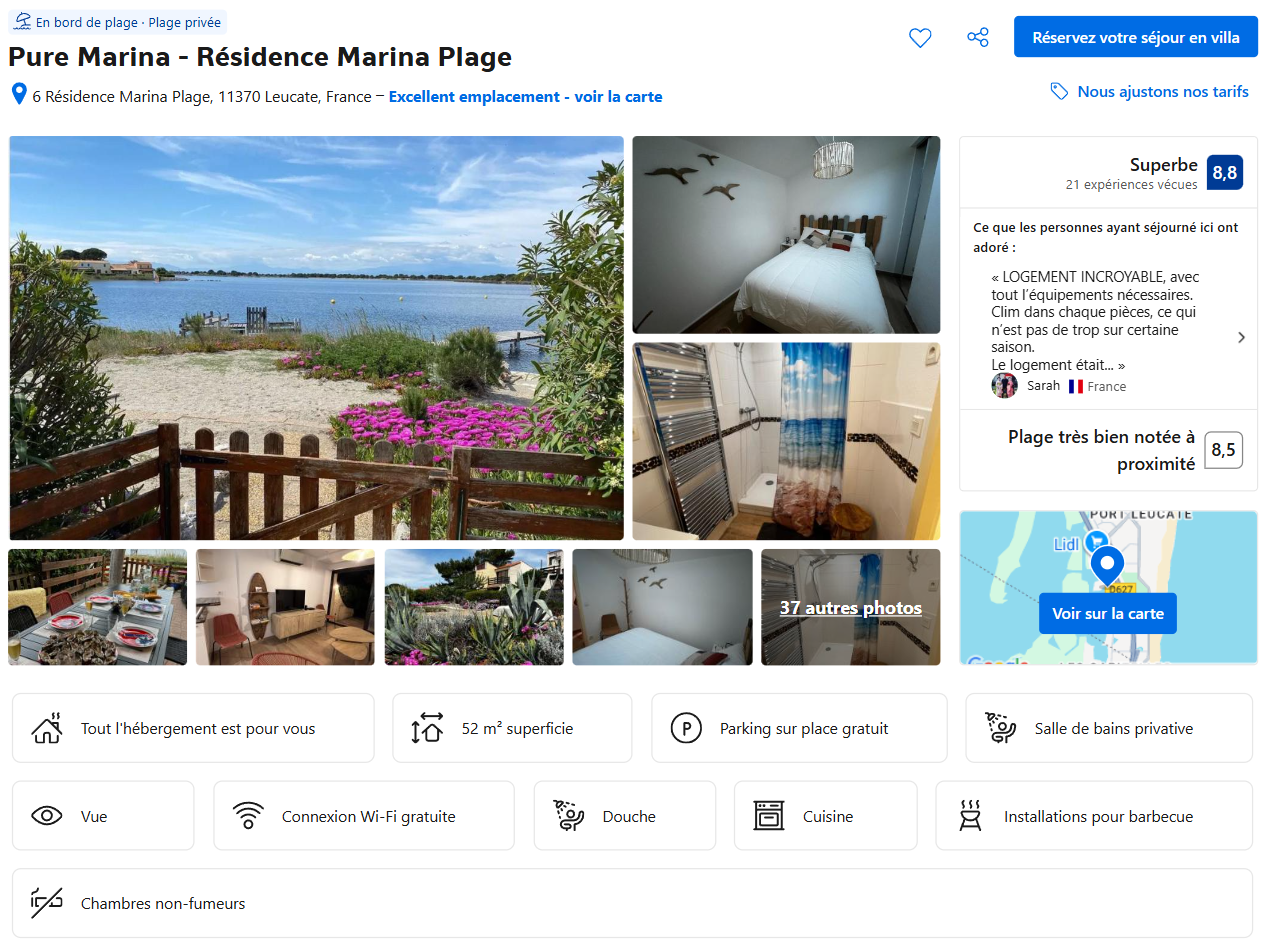1265x949 pixels.
Task: Open Excellent emplacement - voir la carte link
Action: [x=525, y=97]
